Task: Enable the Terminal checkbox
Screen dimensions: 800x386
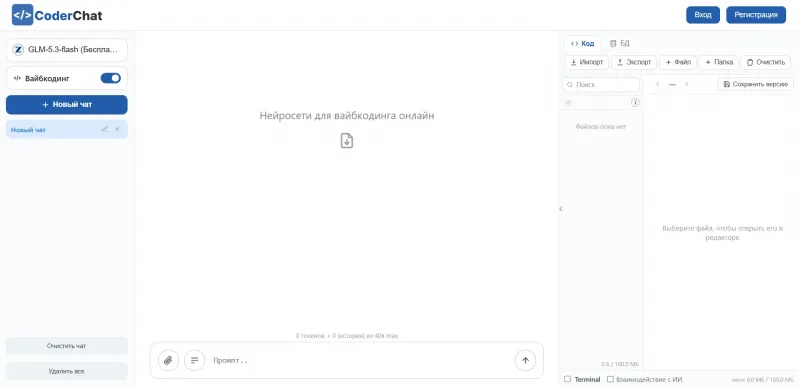Action: pyautogui.click(x=567, y=379)
